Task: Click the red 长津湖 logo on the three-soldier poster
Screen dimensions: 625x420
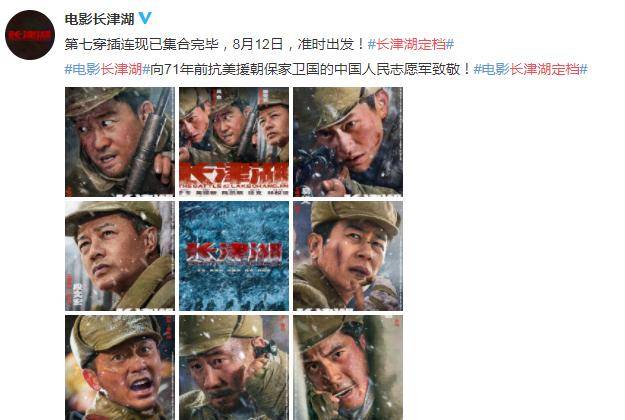Action: tap(234, 174)
